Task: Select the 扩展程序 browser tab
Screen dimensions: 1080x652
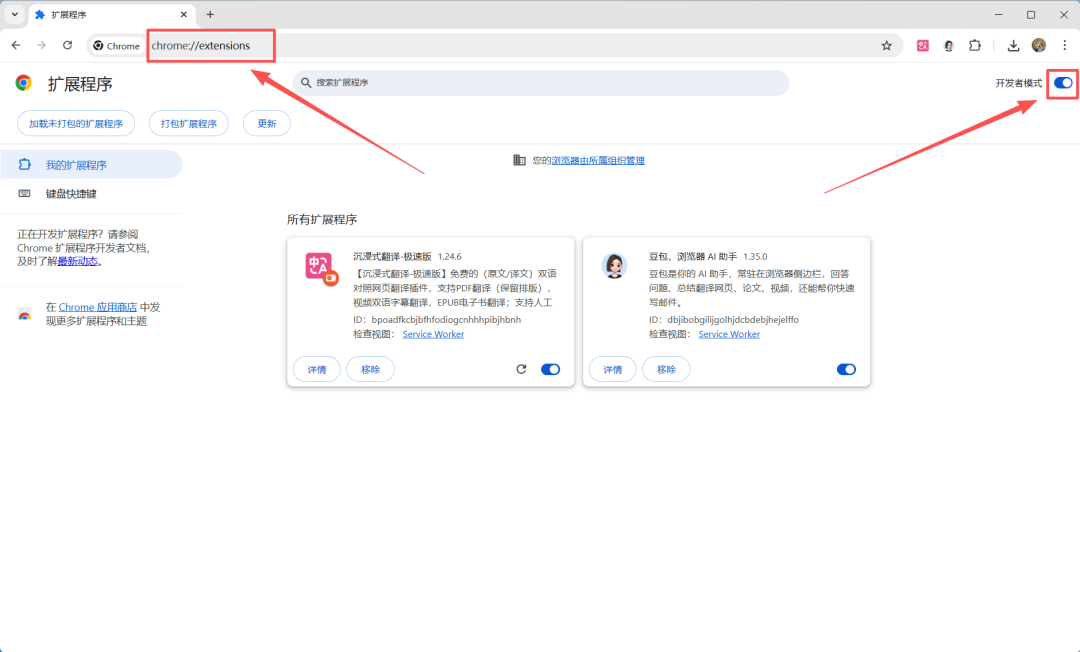Action: [110, 14]
